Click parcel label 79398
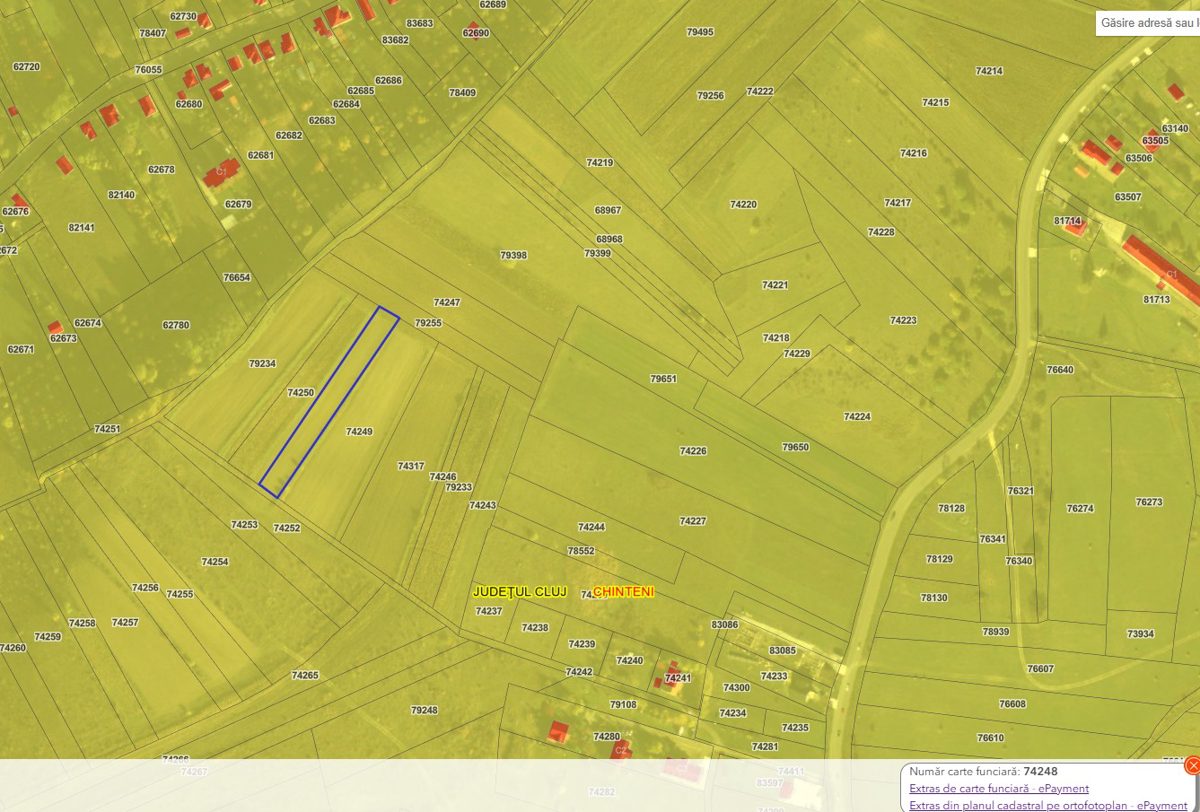 click(x=513, y=255)
